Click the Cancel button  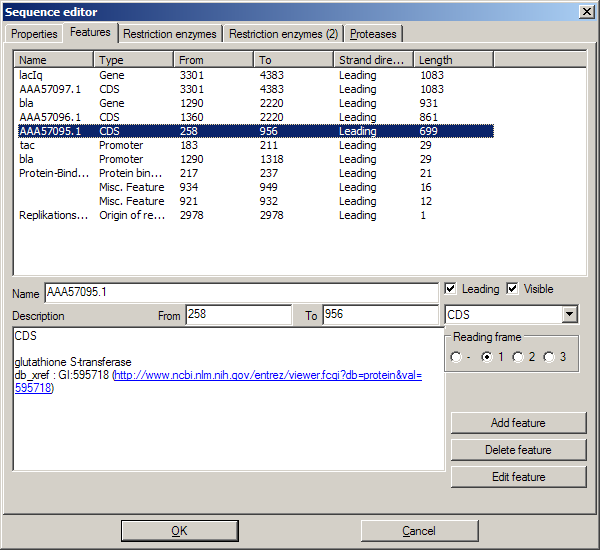pyautogui.click(x=419, y=531)
